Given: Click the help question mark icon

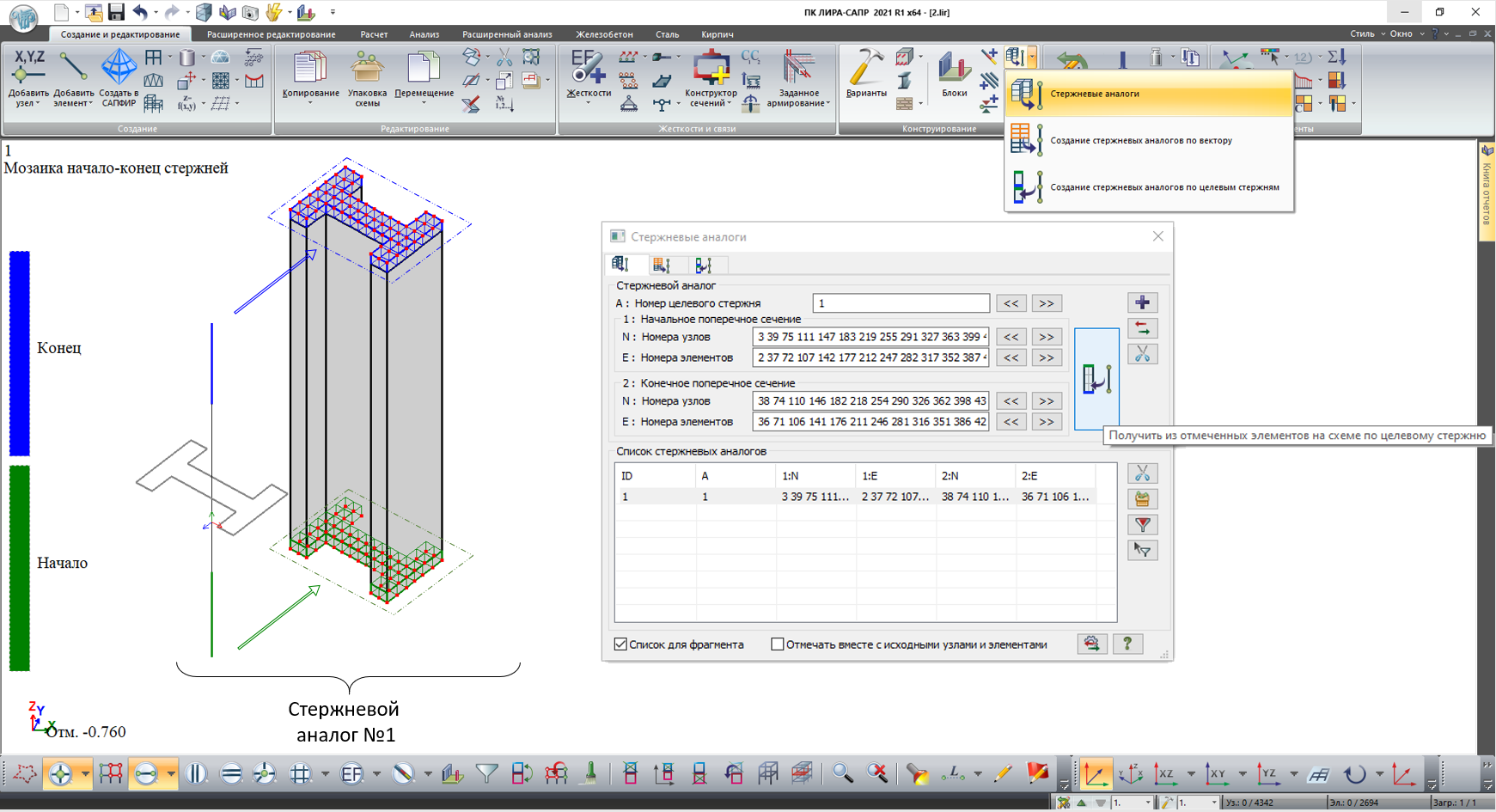Looking at the screenshot, I should (1127, 644).
